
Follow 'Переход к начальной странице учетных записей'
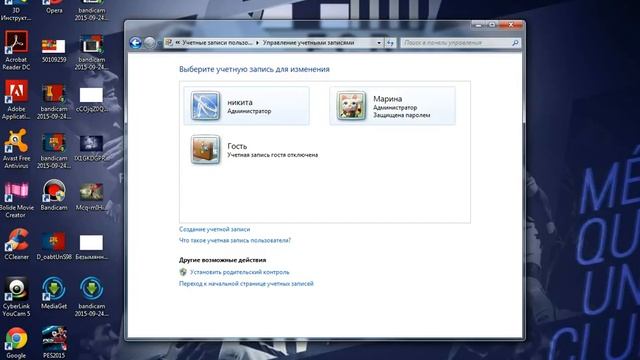click(246, 284)
